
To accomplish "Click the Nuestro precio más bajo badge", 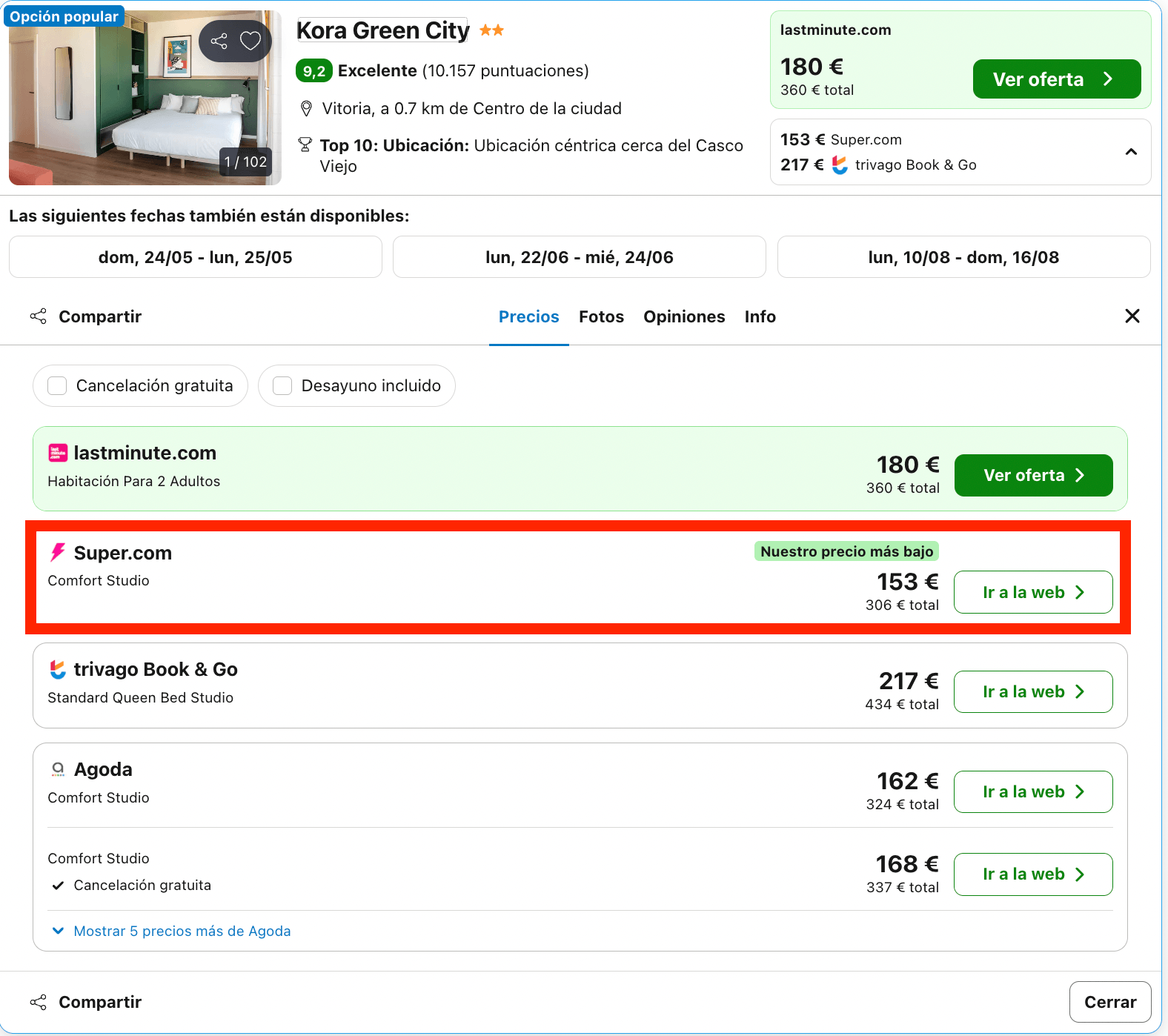I will point(847,551).
